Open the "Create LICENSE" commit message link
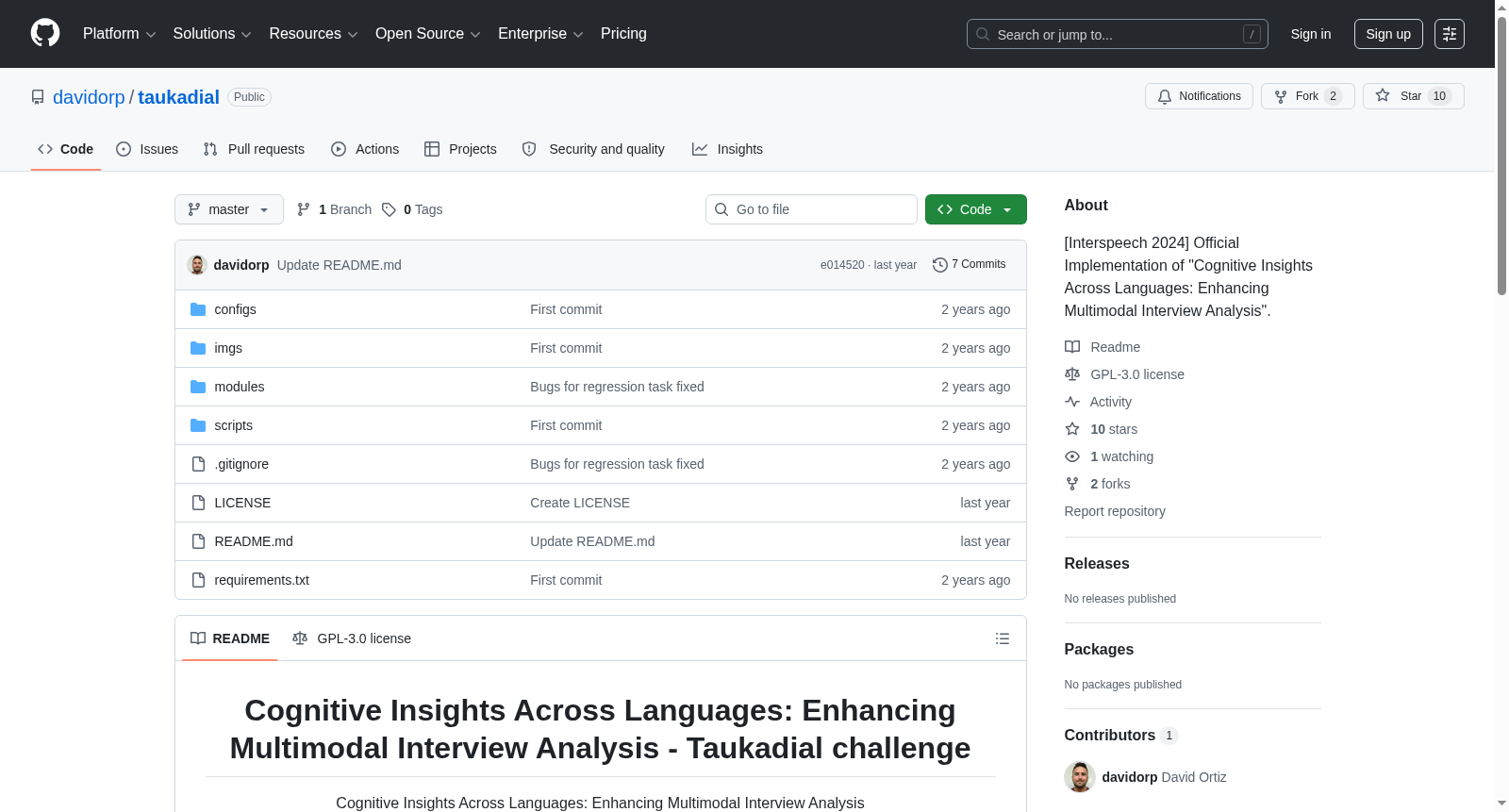Image resolution: width=1509 pixels, height=812 pixels. click(580, 503)
